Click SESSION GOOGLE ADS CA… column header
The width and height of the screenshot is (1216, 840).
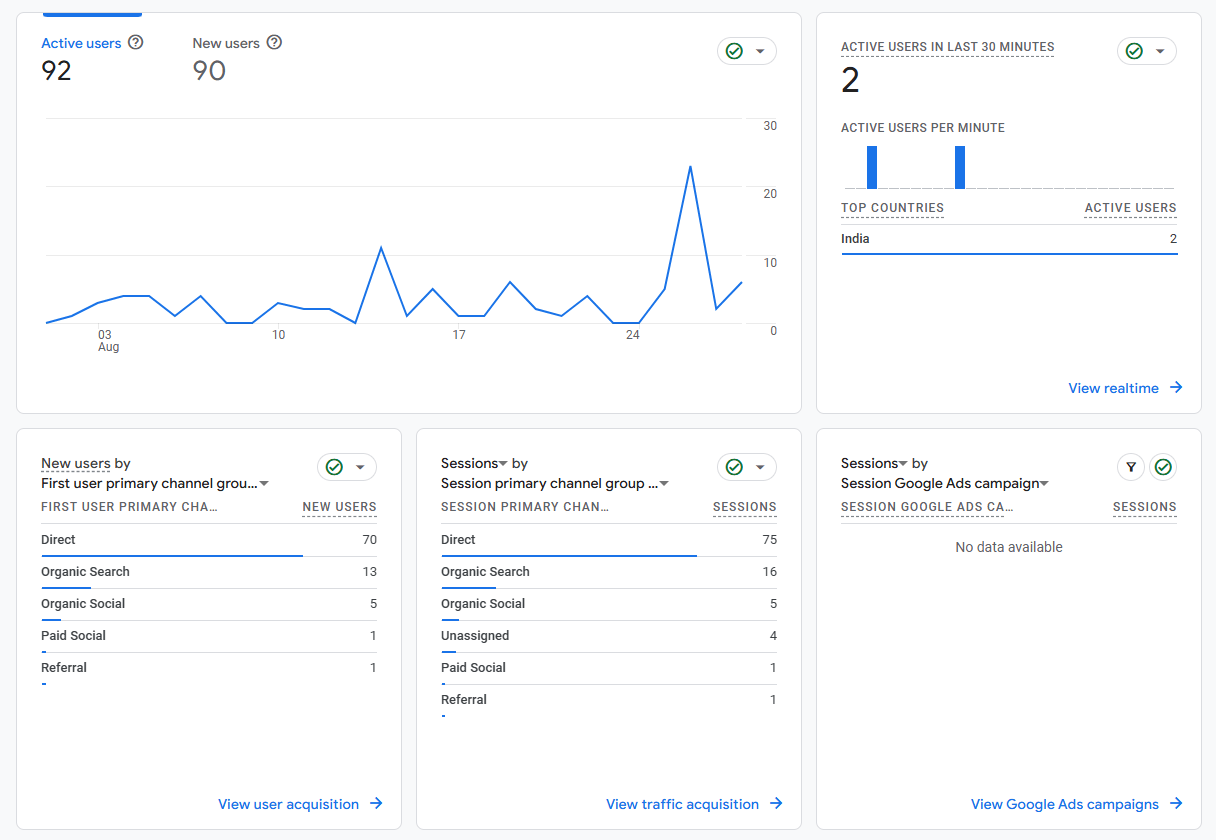(928, 507)
